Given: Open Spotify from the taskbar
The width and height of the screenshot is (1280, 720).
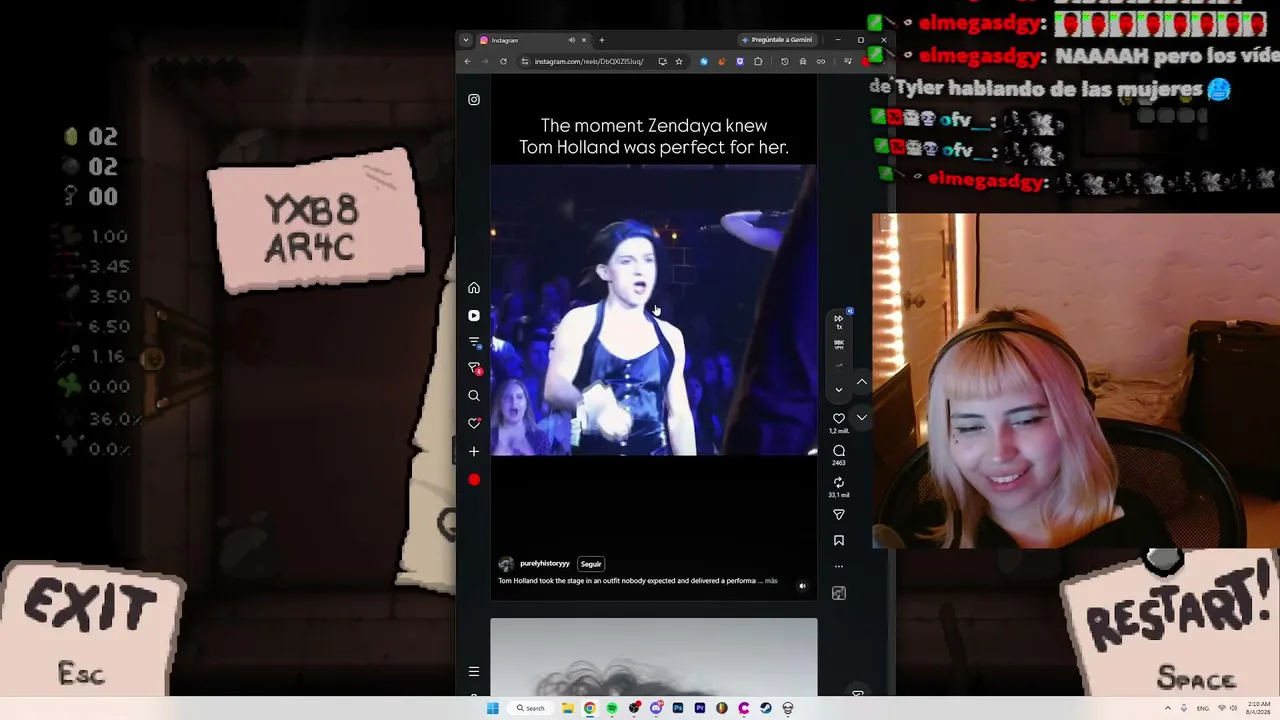Looking at the screenshot, I should (x=612, y=708).
